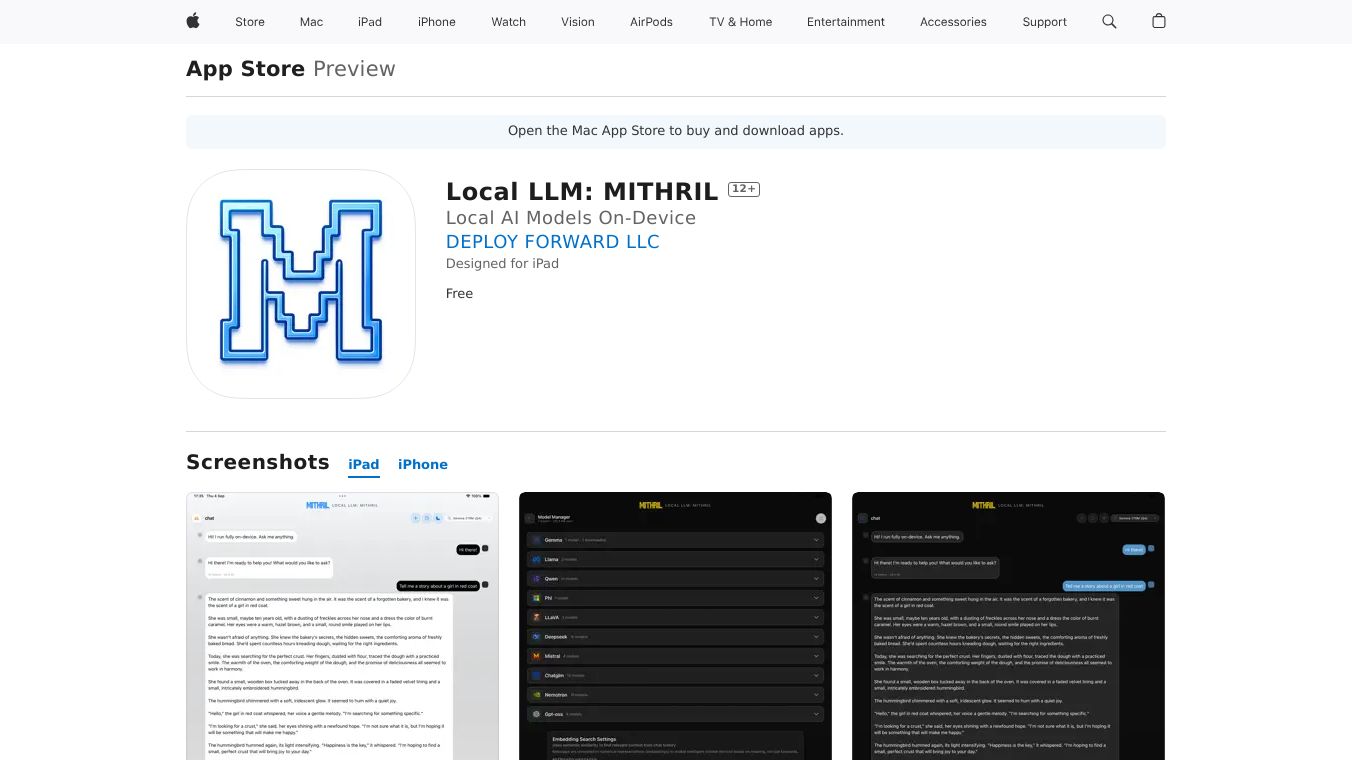Screen dimensions: 1352x760
Task: Open the Support menu item
Action: pyautogui.click(x=1045, y=22)
